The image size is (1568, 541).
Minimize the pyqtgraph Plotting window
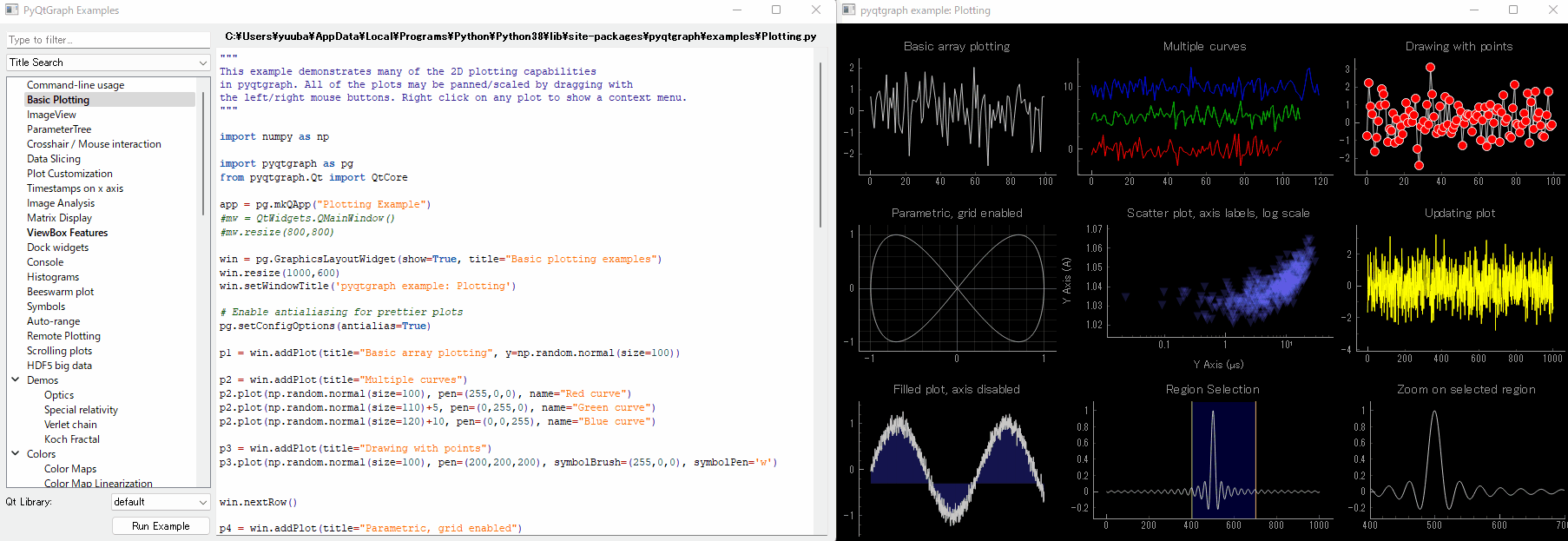(1474, 10)
